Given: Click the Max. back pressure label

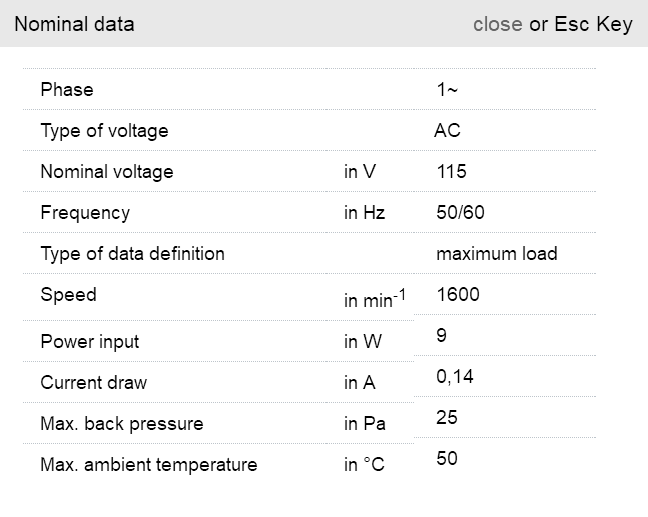Looking at the screenshot, I should pyautogui.click(x=121, y=424).
